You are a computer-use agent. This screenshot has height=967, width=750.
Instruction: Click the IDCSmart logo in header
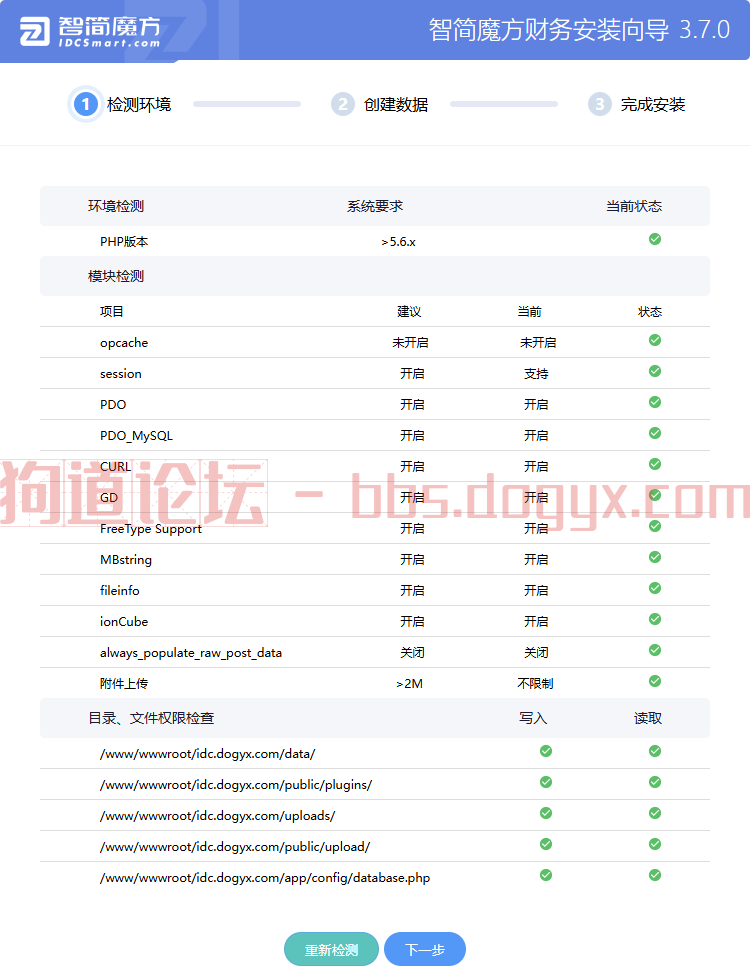(x=90, y=31)
